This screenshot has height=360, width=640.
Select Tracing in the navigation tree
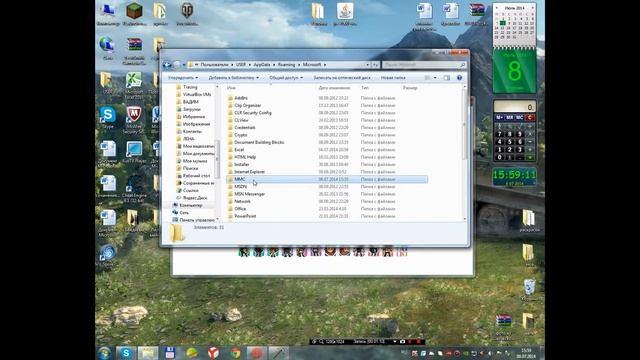pyautogui.click(x=190, y=87)
